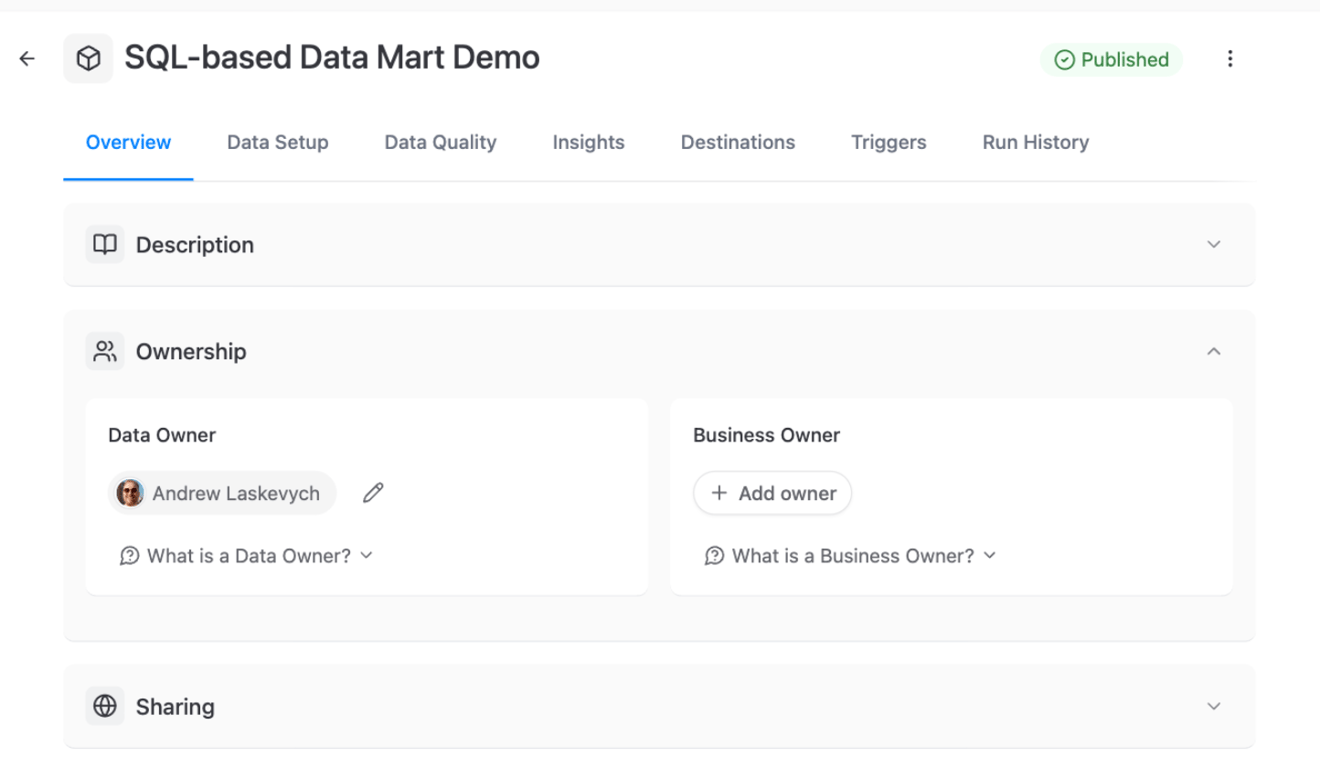Screen dimensions: 1320x768
Task: Switch to the Data Setup tab
Action: point(278,143)
